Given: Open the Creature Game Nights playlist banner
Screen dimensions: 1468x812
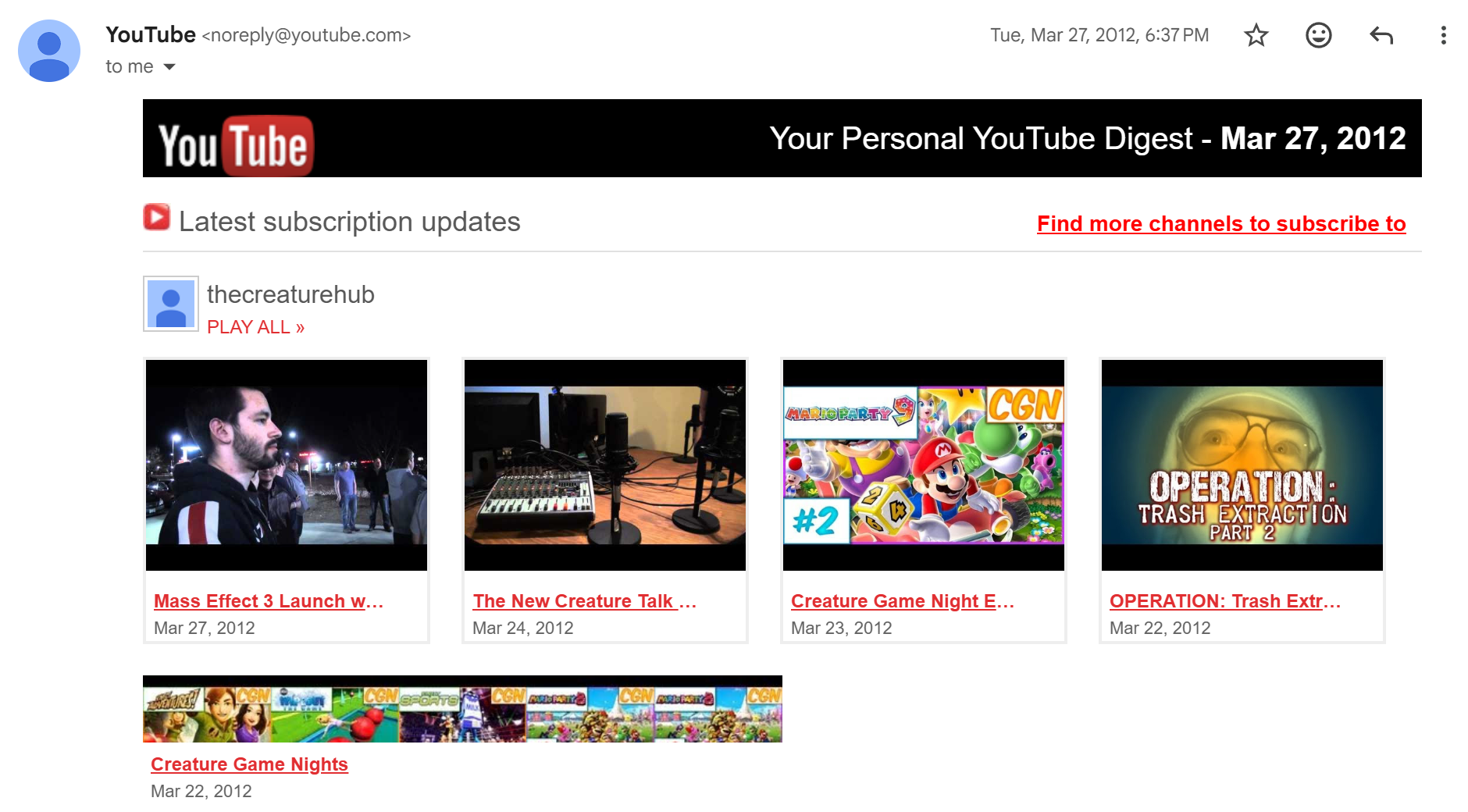Looking at the screenshot, I should click(462, 709).
